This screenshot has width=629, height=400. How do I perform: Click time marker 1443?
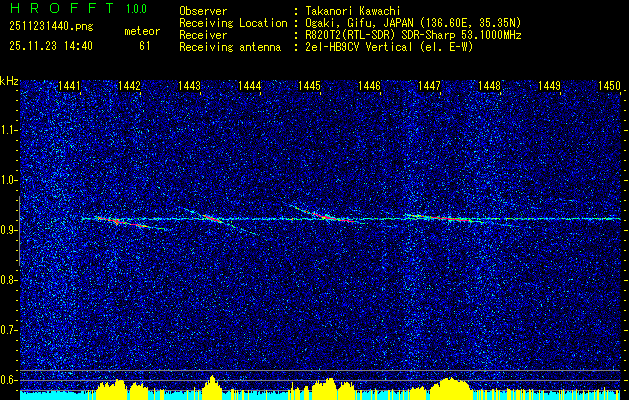coord(189,85)
